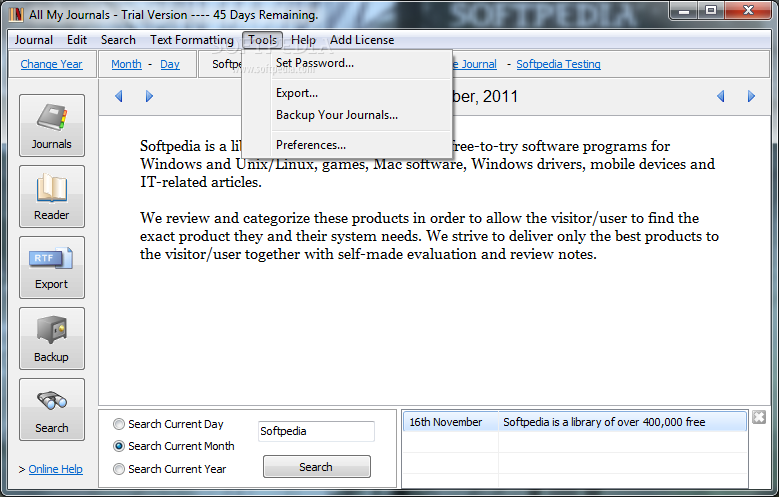Click the partly hidden Journal link in top bar
The image size is (779, 497).
474,64
